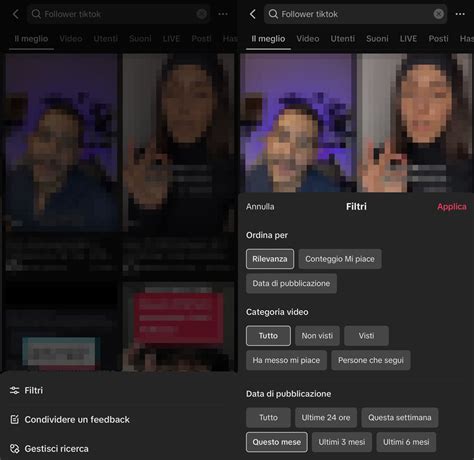Screen dimensions: 474x460
Task: Tap Annulla to cancel filters
Action: [x=260, y=206]
